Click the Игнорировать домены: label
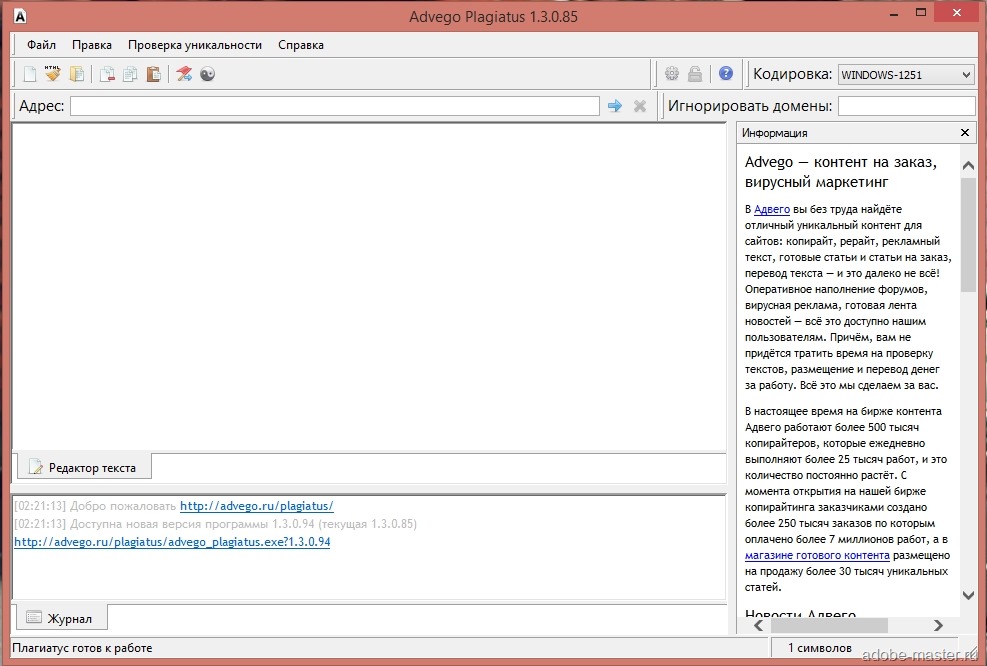Screen dimensions: 987x666 coord(750,106)
